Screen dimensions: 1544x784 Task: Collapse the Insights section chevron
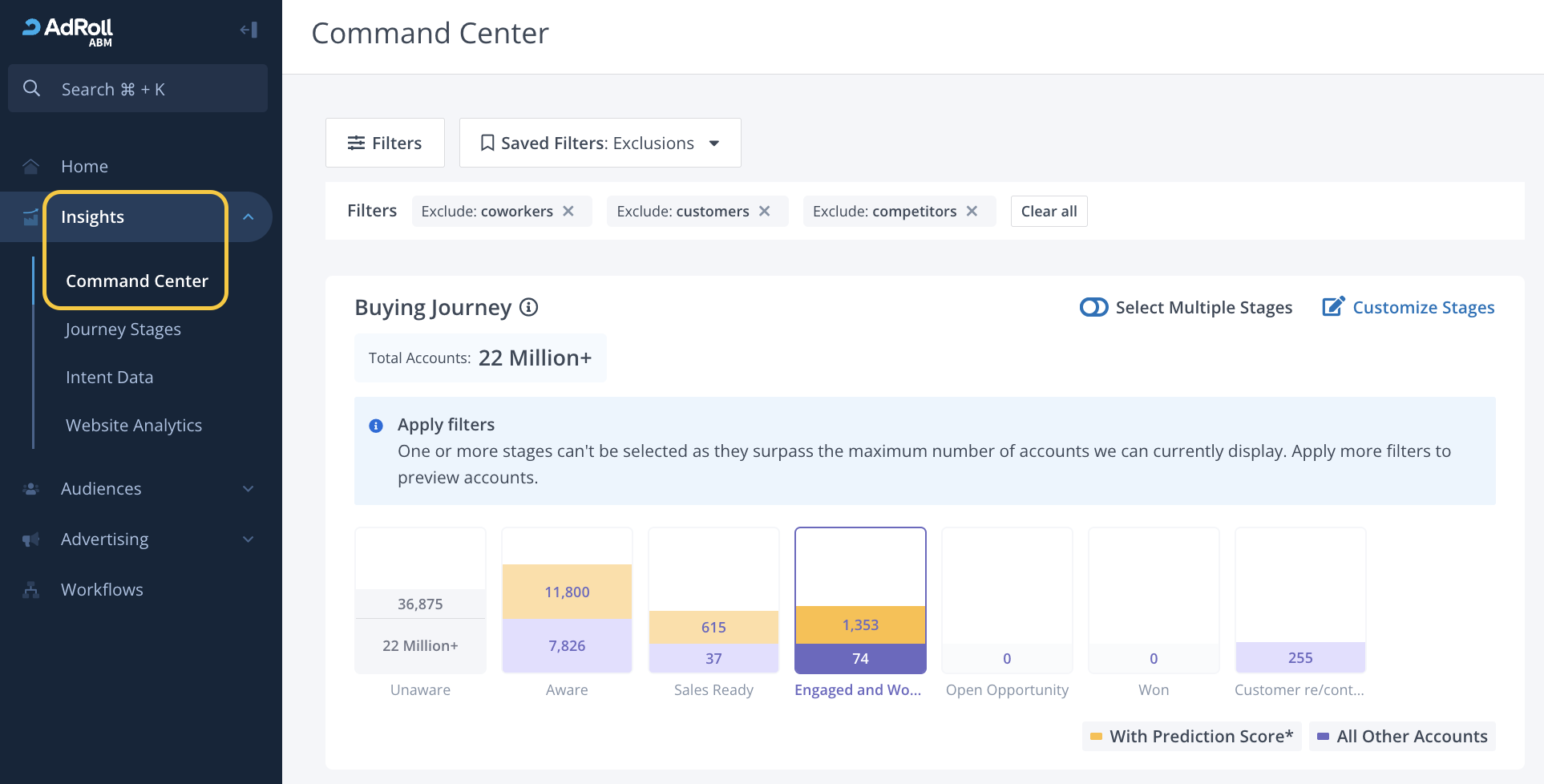[248, 217]
